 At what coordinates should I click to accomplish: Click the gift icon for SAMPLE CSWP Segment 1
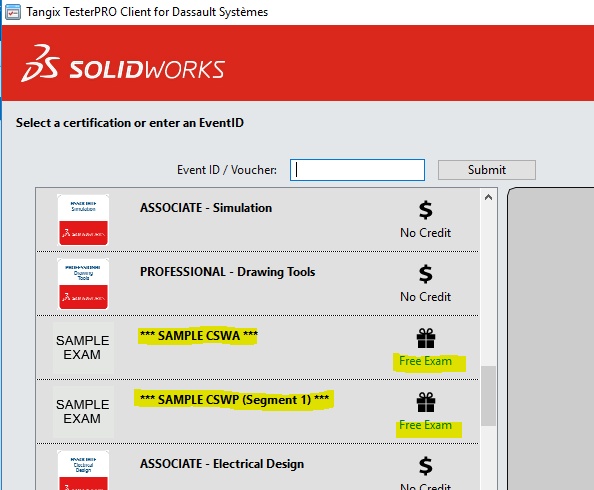tap(426, 402)
